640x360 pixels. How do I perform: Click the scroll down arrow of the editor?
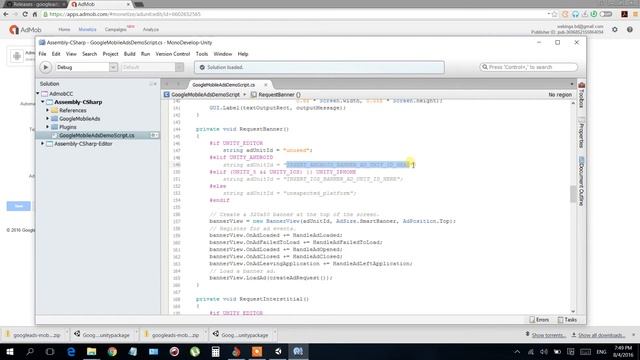point(573,311)
